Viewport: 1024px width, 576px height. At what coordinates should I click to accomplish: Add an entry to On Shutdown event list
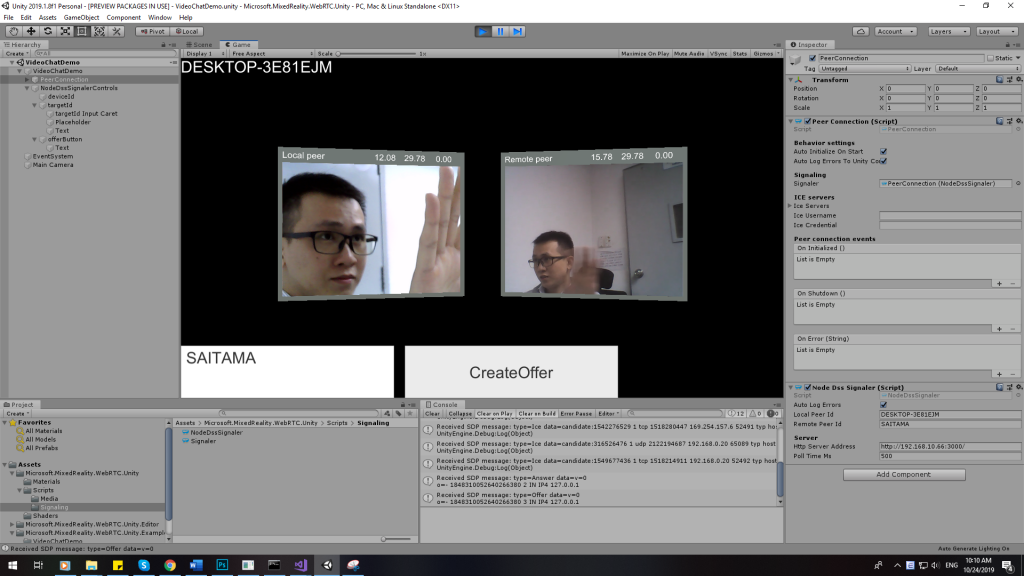[999, 328]
